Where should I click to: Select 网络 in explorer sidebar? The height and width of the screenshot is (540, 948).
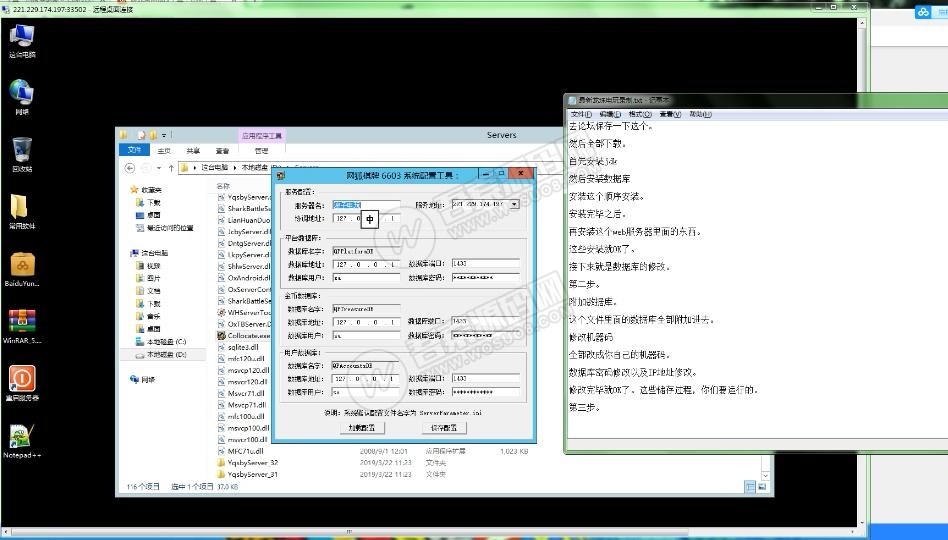click(x=143, y=379)
